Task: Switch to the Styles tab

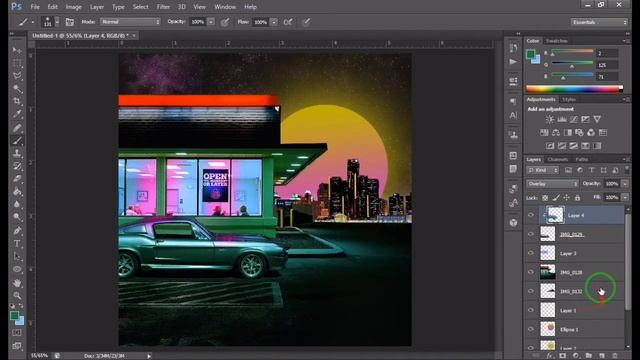Action: [569, 100]
